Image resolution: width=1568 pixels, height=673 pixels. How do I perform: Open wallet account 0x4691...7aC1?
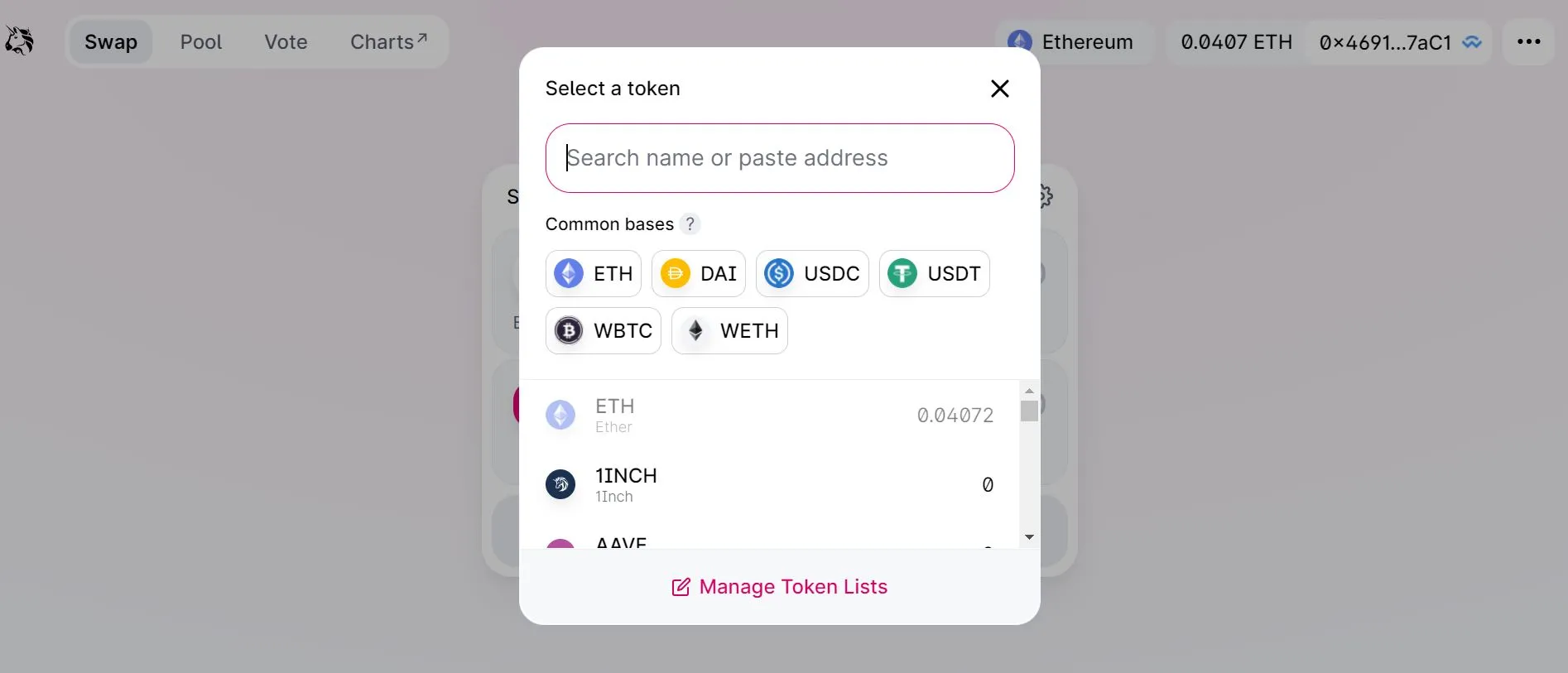(x=1399, y=42)
